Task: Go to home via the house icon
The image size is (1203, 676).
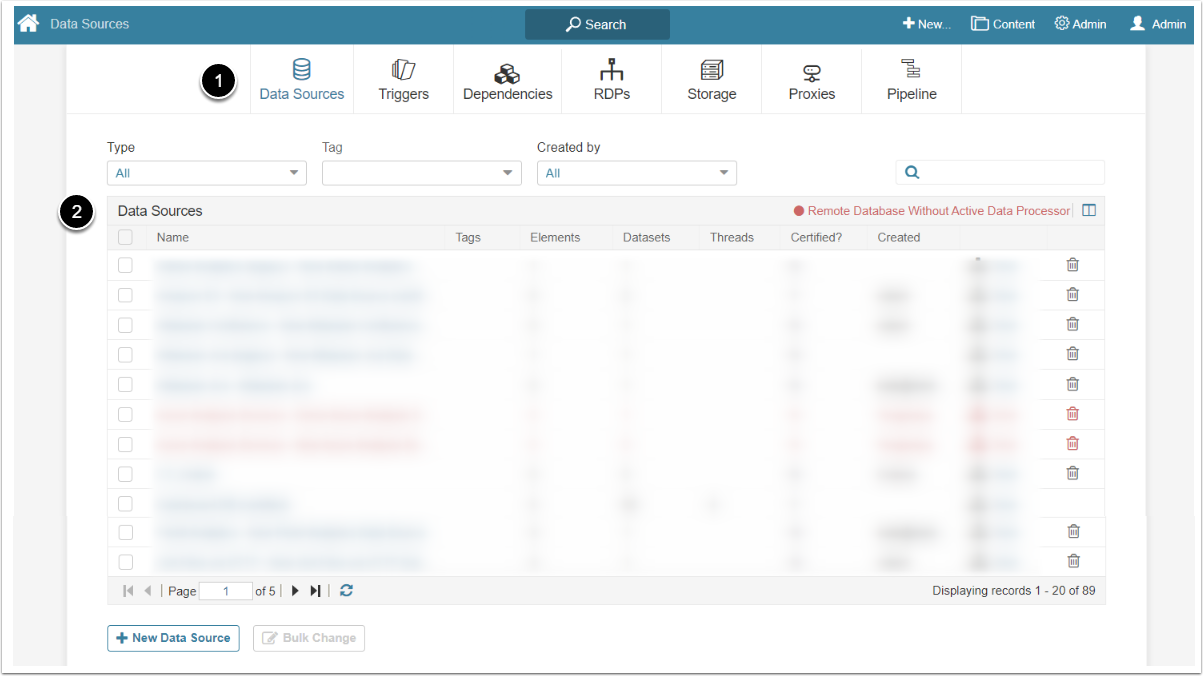Action: (x=28, y=23)
